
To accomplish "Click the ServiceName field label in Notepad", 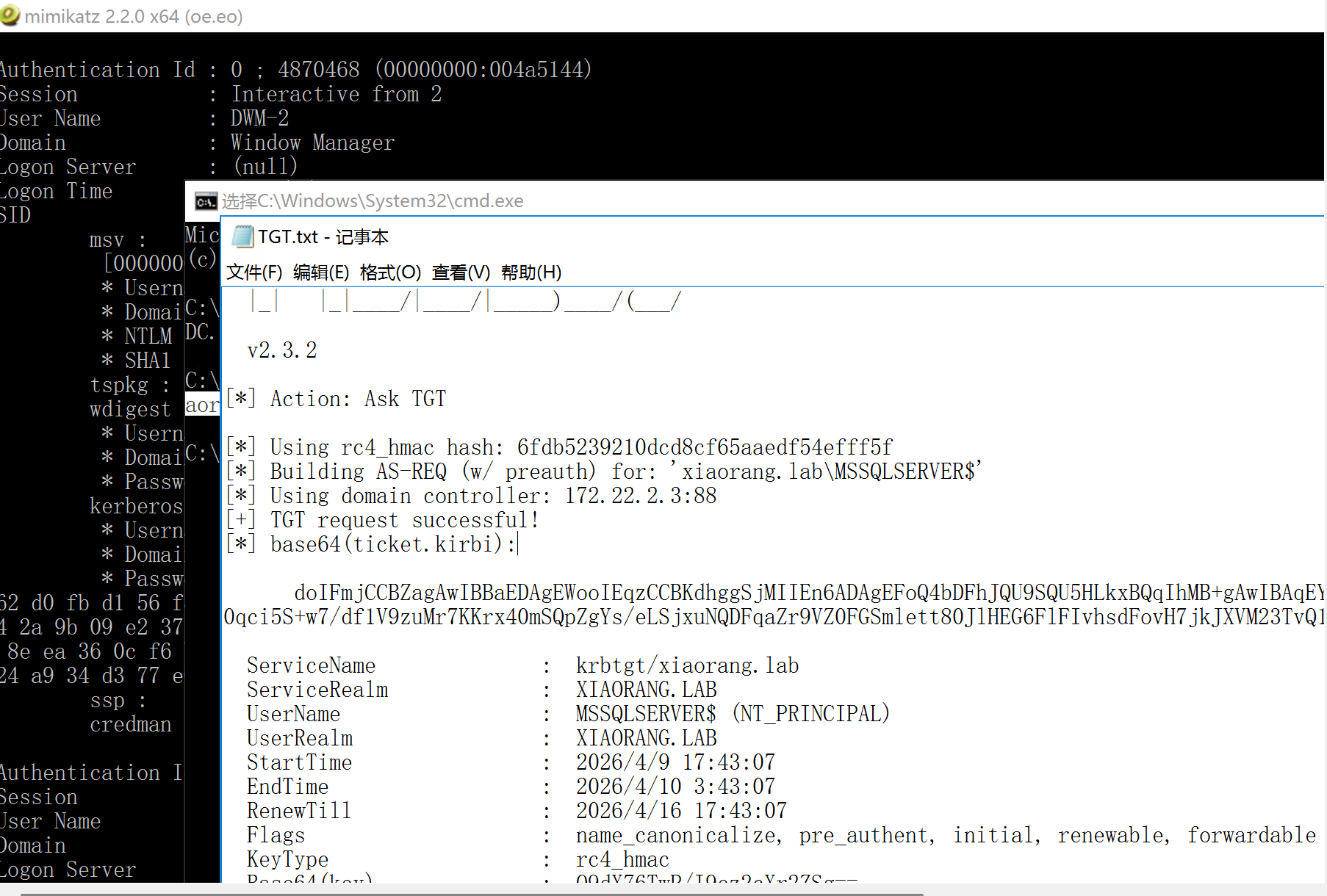I will (311, 665).
